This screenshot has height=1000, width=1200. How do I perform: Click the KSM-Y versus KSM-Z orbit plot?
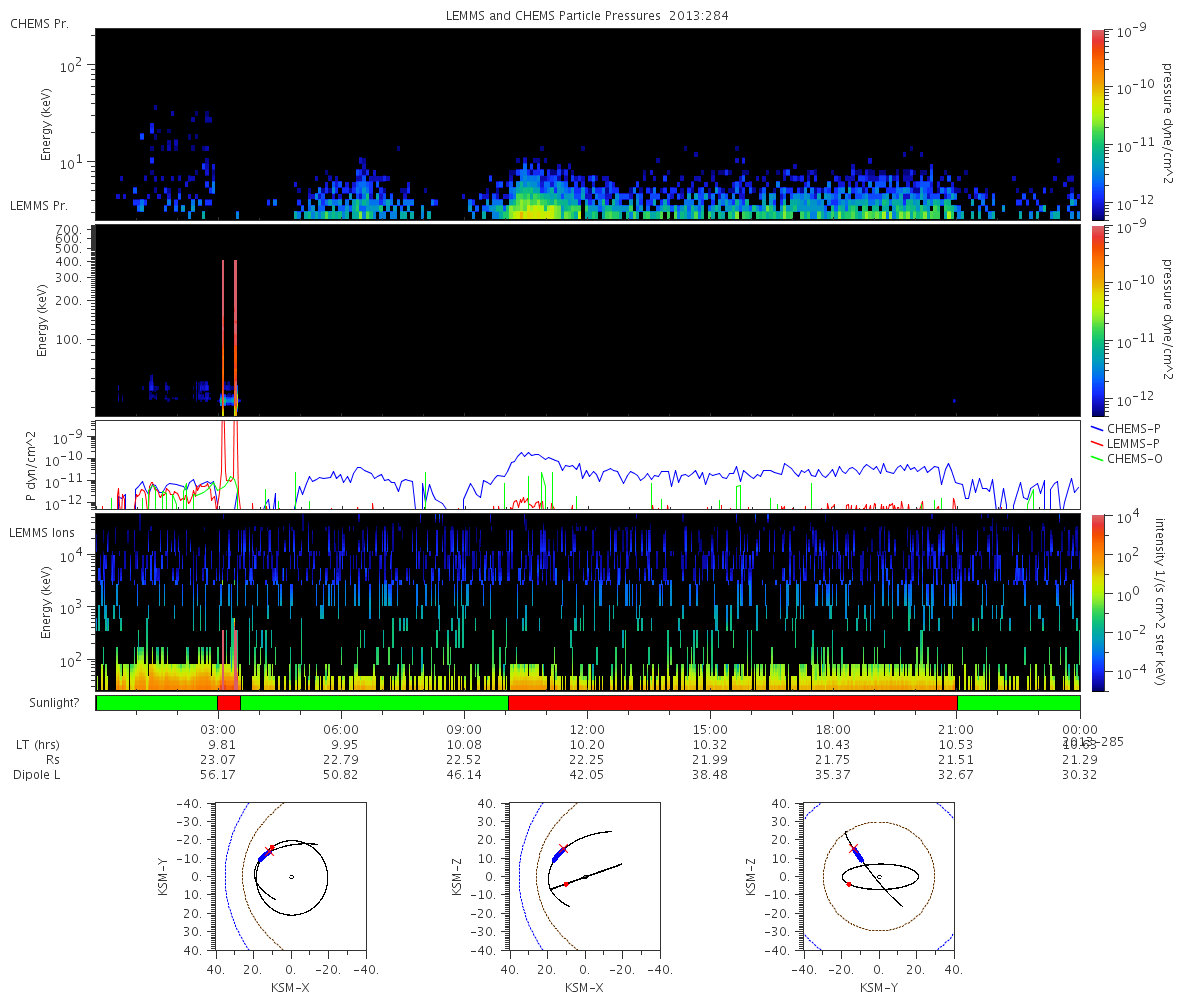[x=879, y=877]
